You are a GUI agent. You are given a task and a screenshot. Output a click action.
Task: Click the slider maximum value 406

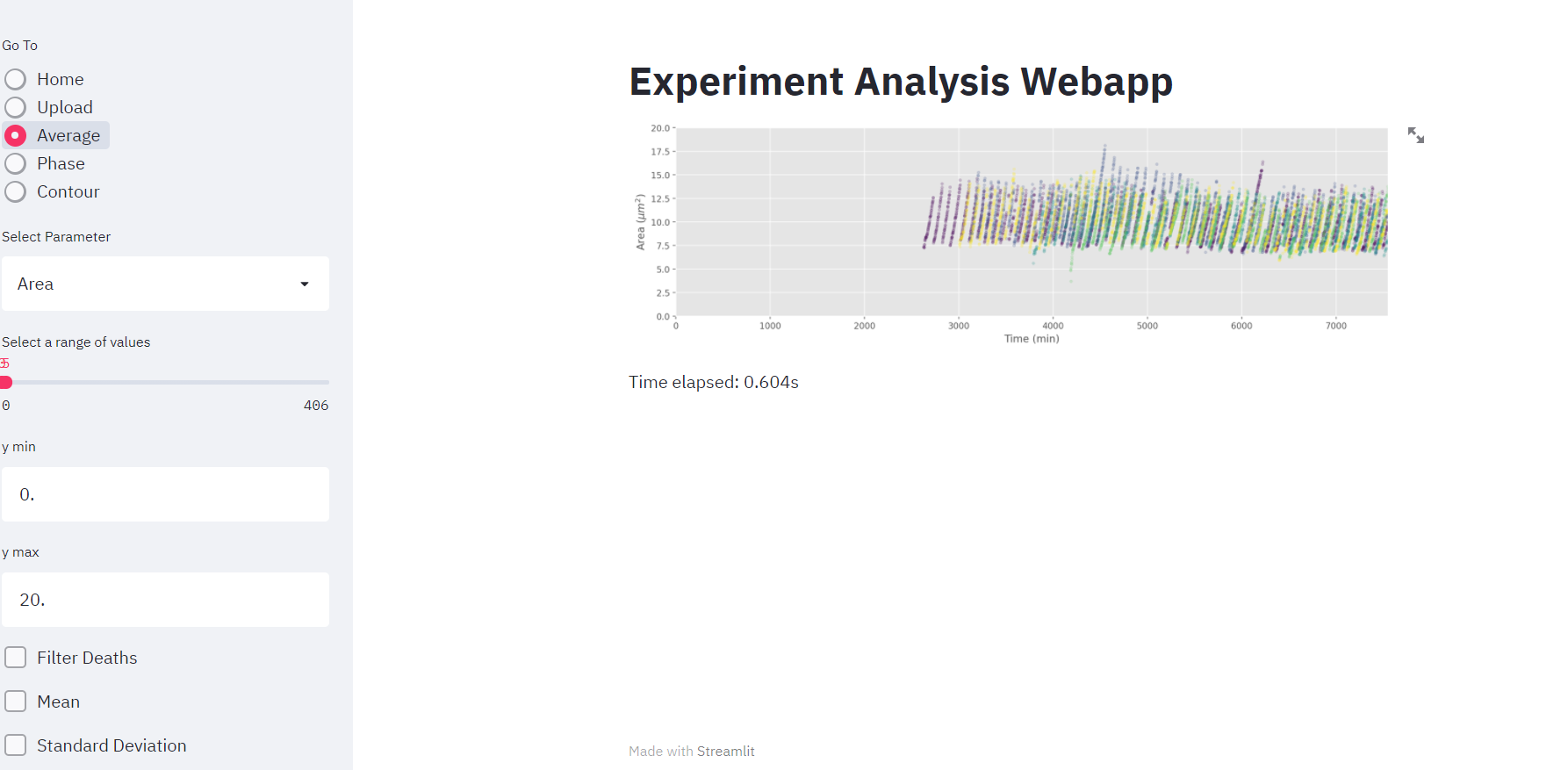click(316, 406)
